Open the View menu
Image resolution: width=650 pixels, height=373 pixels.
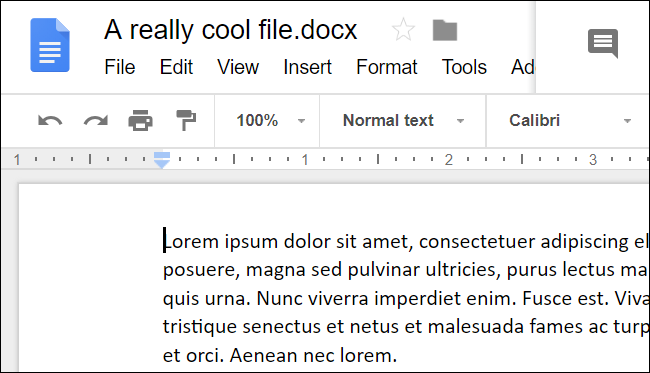238,67
